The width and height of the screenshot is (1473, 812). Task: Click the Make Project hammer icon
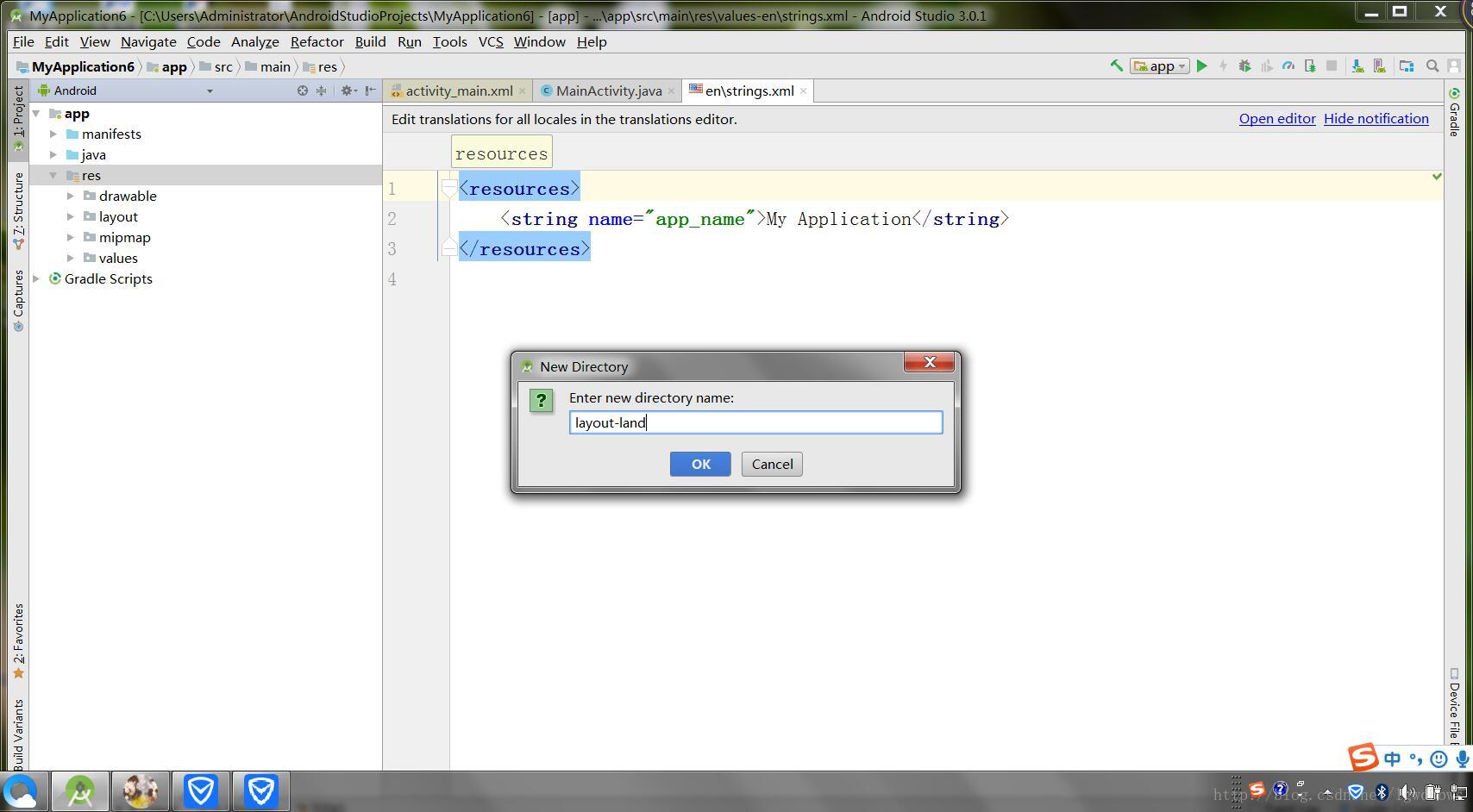tap(1116, 66)
